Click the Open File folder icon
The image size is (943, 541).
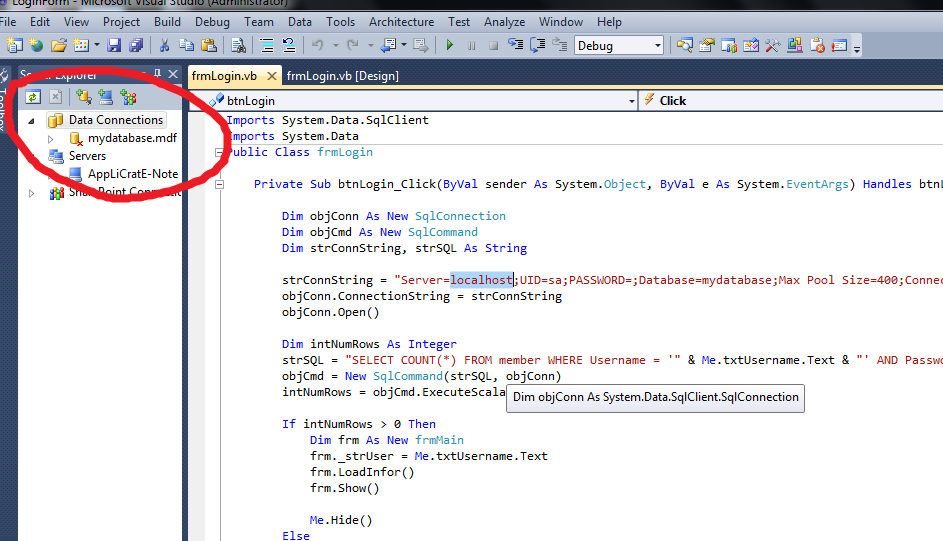pyautogui.click(x=58, y=45)
